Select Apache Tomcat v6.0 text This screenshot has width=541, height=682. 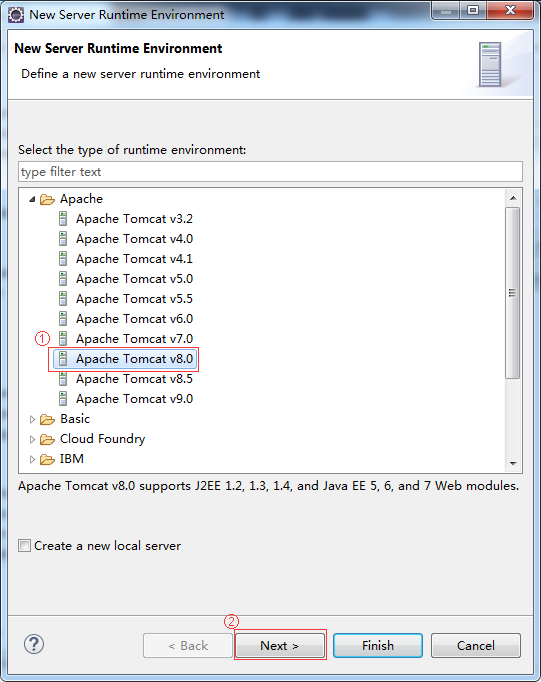134,319
